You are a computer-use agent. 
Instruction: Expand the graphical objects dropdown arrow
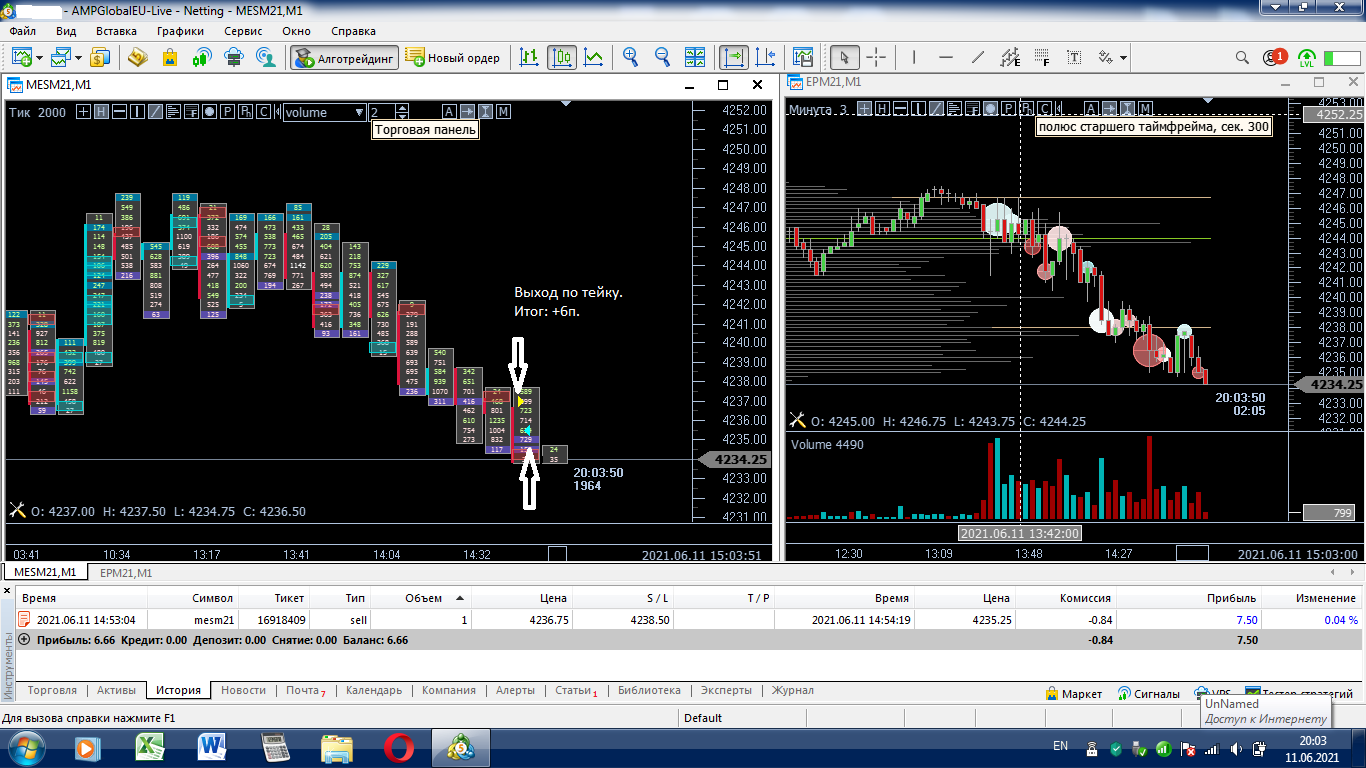coord(1124,57)
